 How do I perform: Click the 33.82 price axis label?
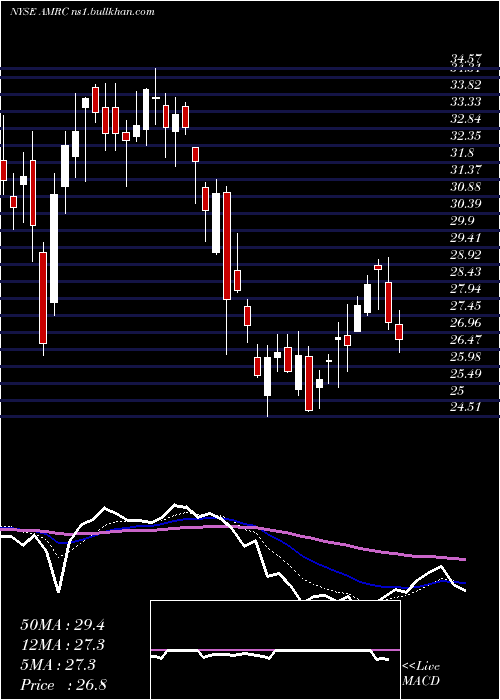(466, 85)
